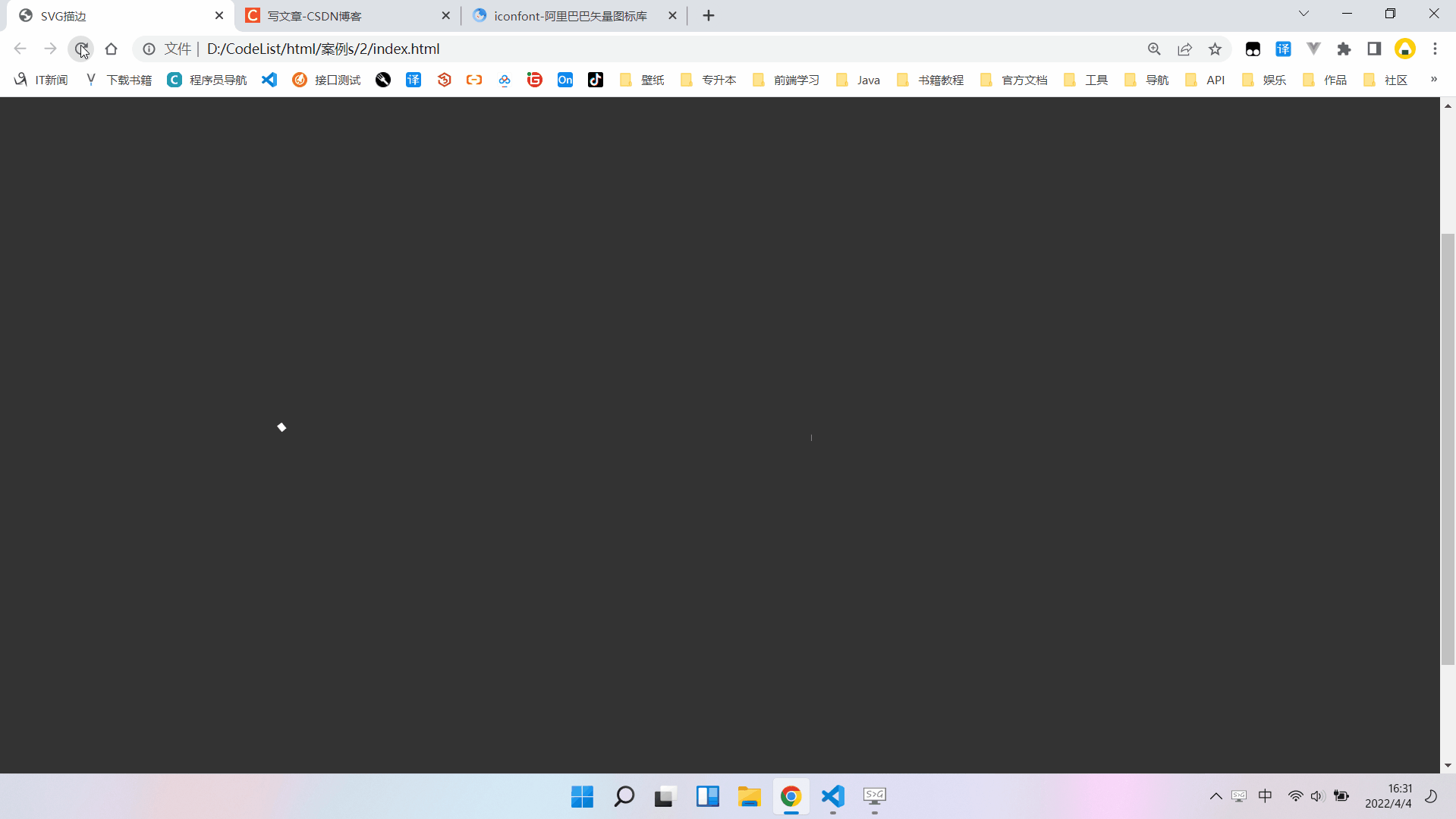This screenshot has height=819, width=1456.
Task: Open the zoom magnifier icon
Action: coord(1154,49)
